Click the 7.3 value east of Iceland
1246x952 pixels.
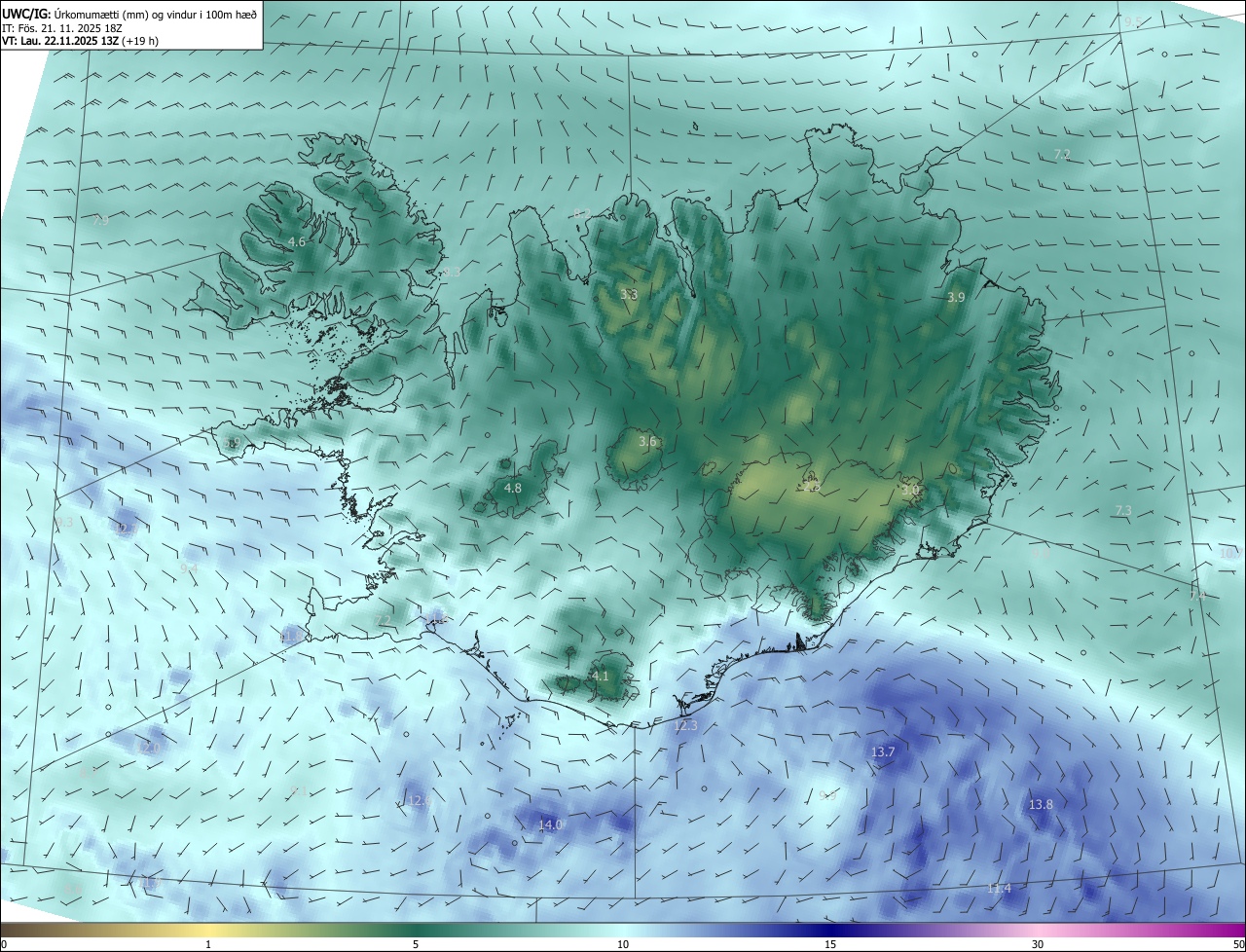[x=1123, y=511]
